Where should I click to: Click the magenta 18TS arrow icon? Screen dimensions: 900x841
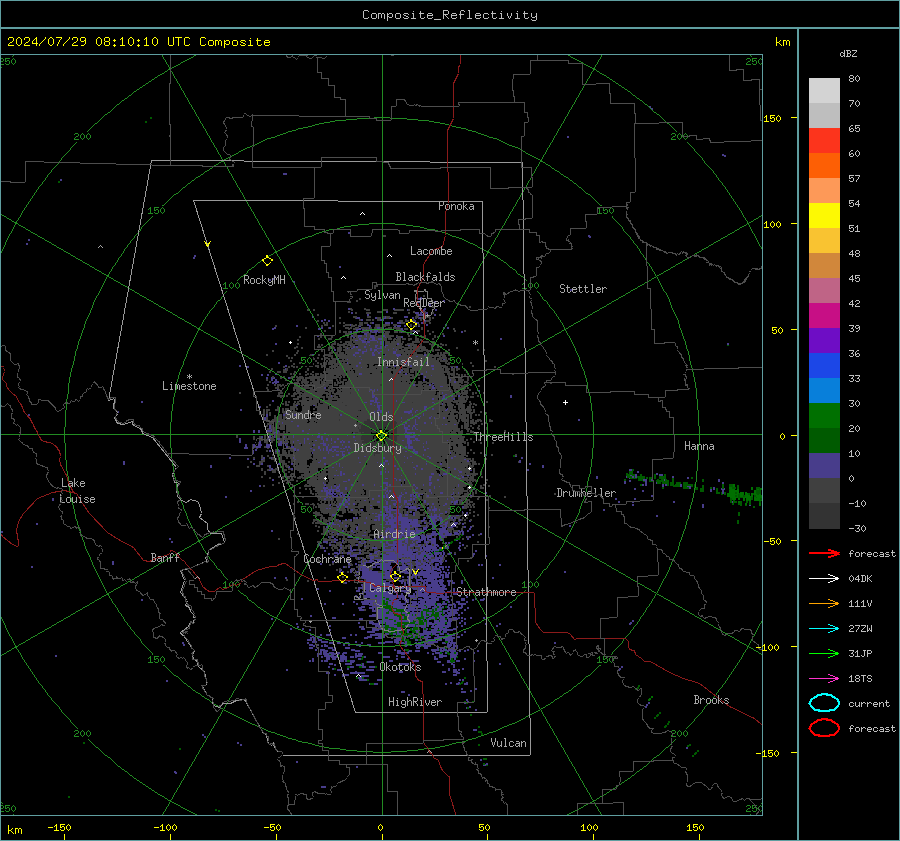point(824,679)
